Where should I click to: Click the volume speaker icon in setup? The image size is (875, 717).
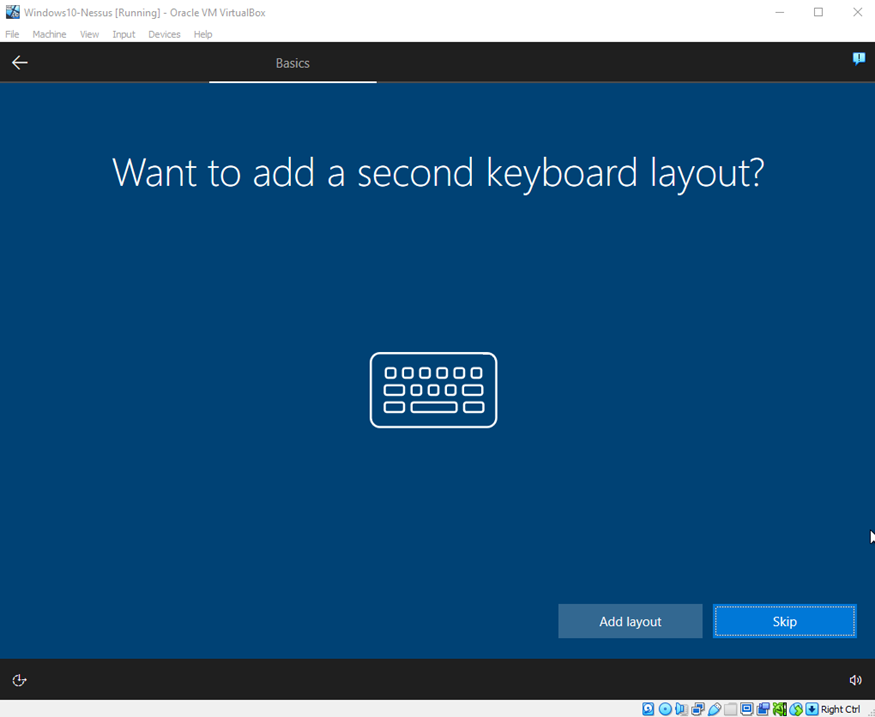click(x=855, y=680)
